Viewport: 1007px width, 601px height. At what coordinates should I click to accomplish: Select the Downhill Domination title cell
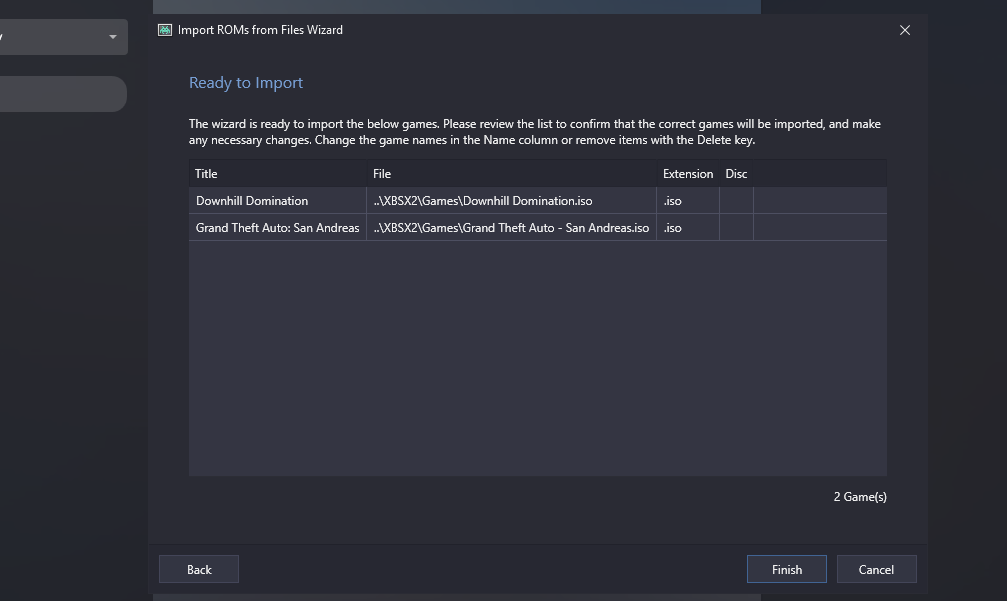pyautogui.click(x=277, y=200)
